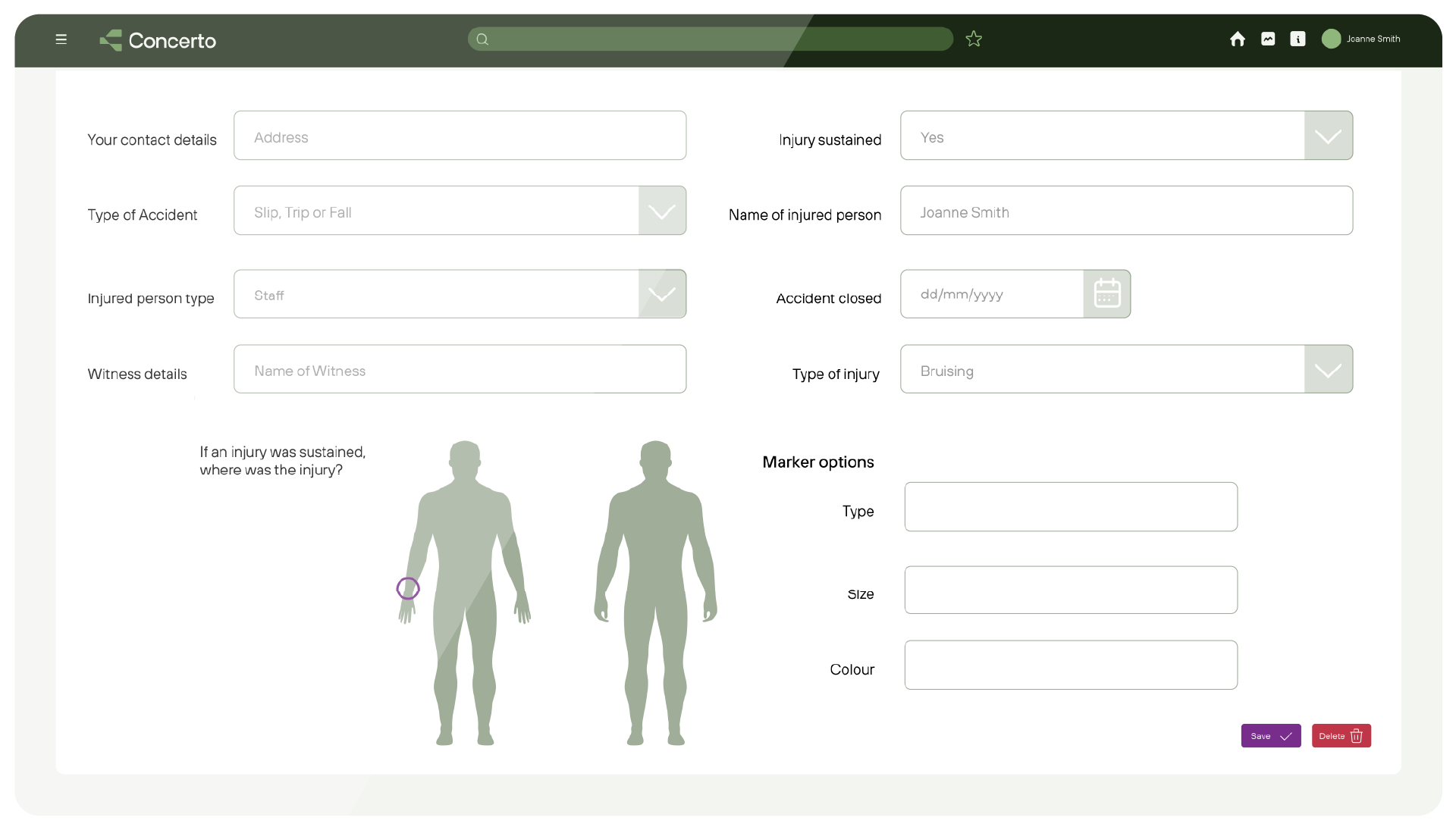
Task: Click the 'Marker options' heading
Action: [x=818, y=462]
